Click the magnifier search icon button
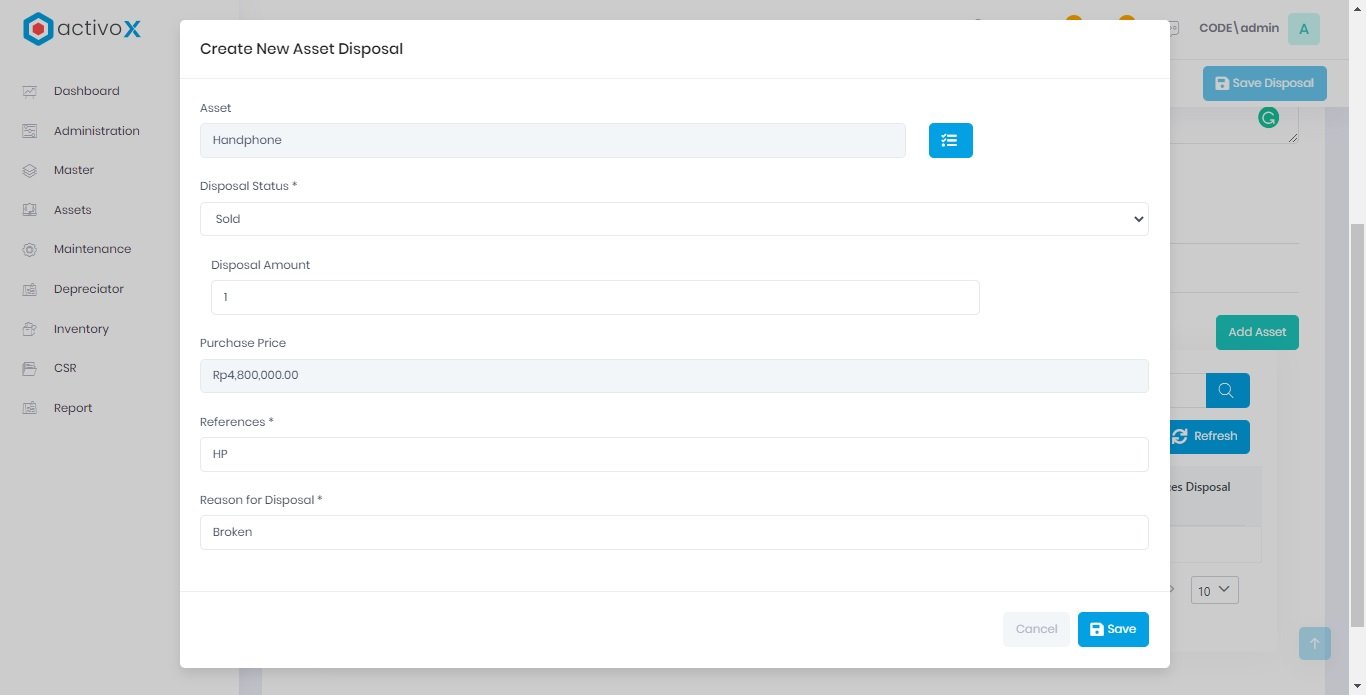This screenshot has width=1366, height=695. point(1227,390)
